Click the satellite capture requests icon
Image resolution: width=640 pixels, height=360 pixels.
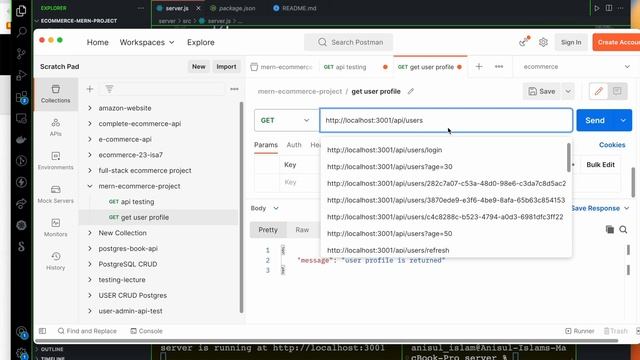coord(524,42)
